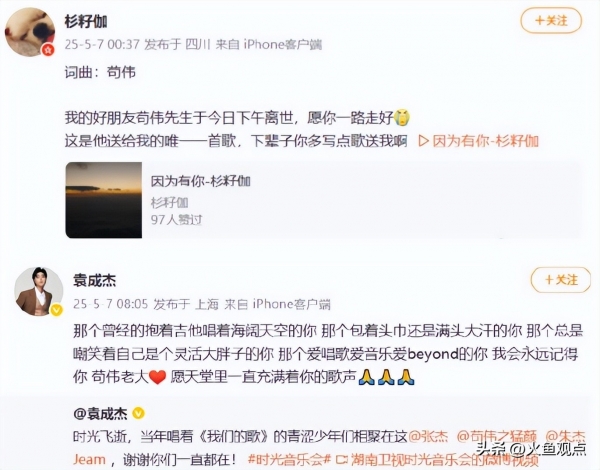
Task: Open the 因为有你-杉籽伽 music card title
Action: pyautogui.click(x=201, y=181)
